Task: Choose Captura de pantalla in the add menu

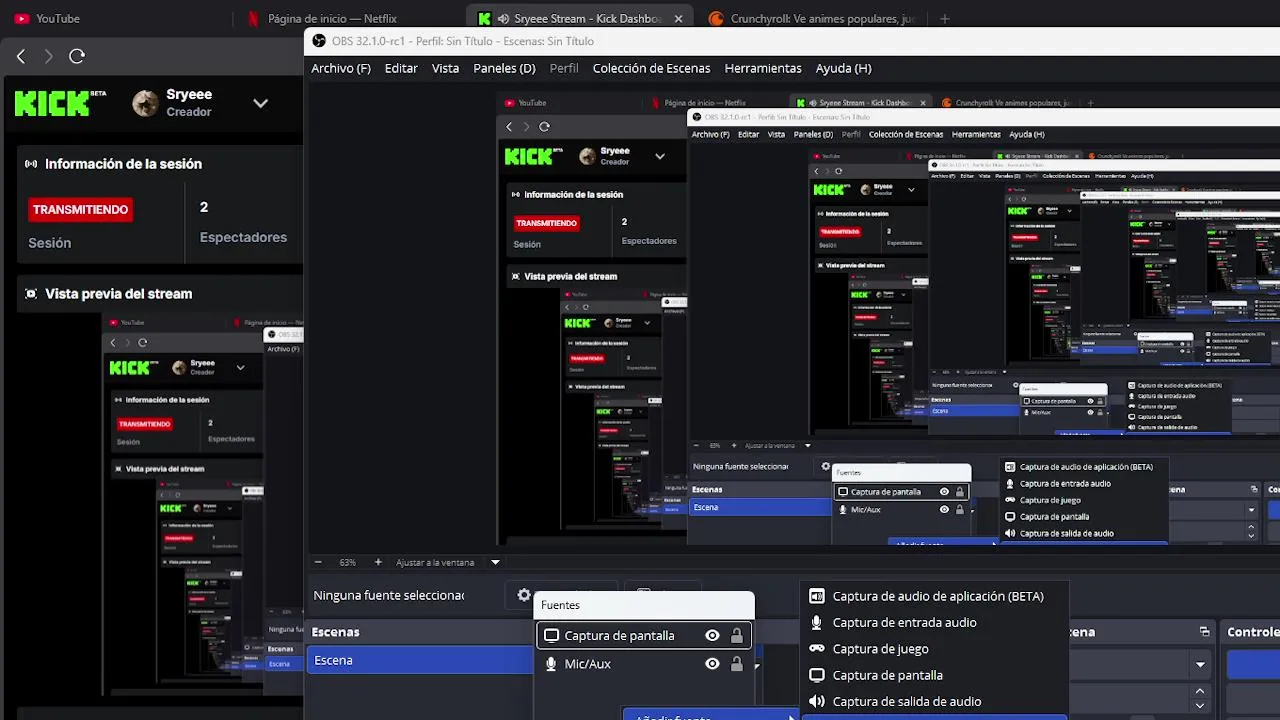Action: click(934, 675)
